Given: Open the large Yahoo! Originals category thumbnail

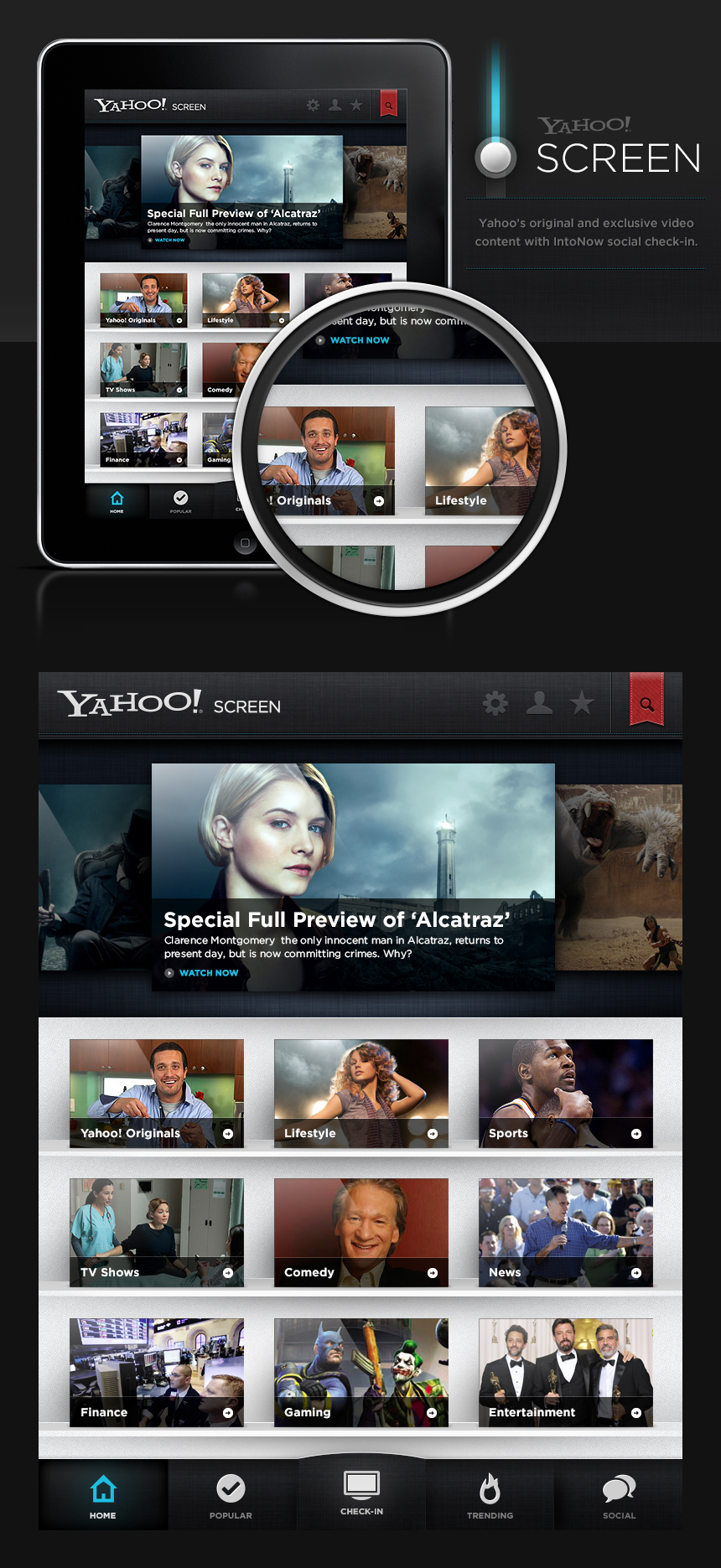Looking at the screenshot, I should [157, 1094].
